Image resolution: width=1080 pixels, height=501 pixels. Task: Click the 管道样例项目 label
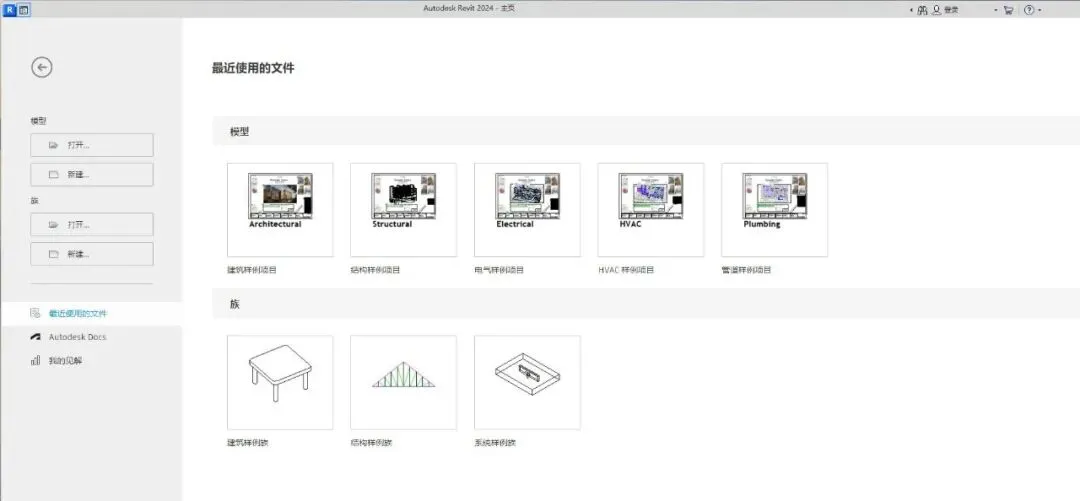coord(747,270)
